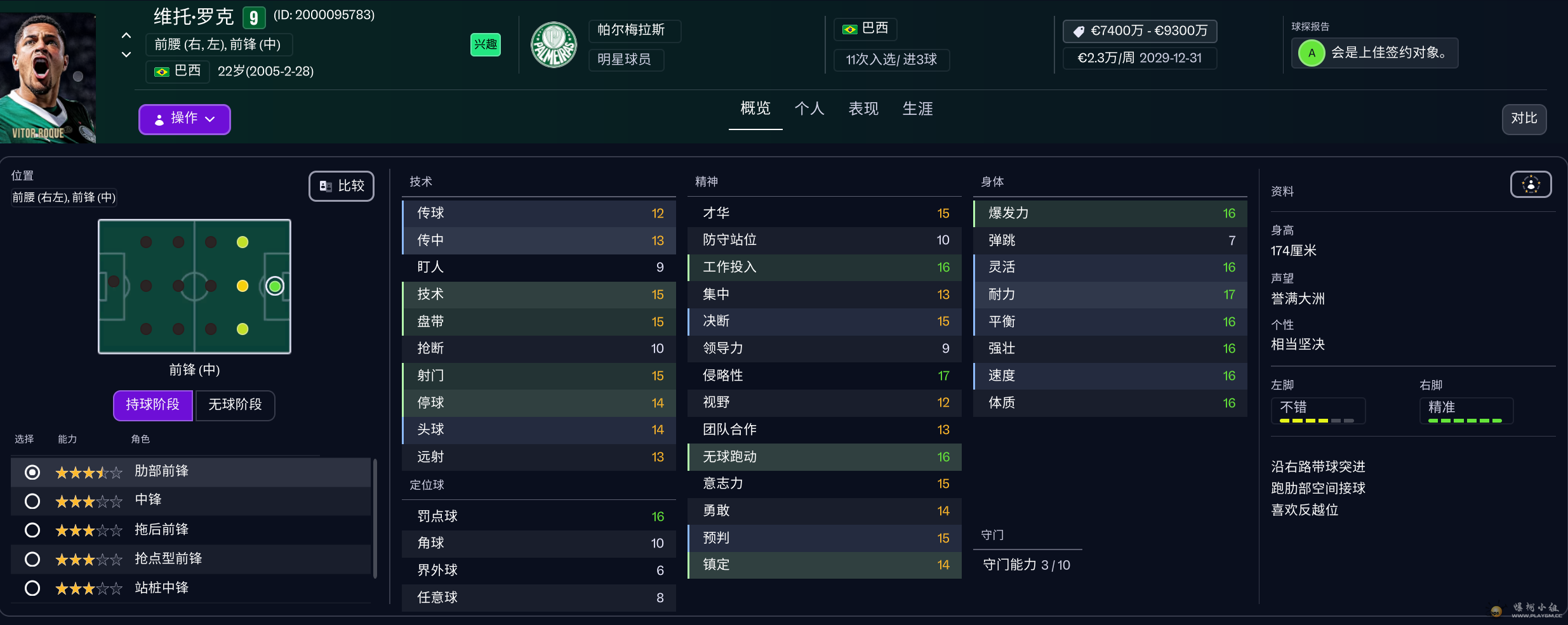Click the price tag transfer value icon
The height and width of the screenshot is (625, 1568).
1079,31
